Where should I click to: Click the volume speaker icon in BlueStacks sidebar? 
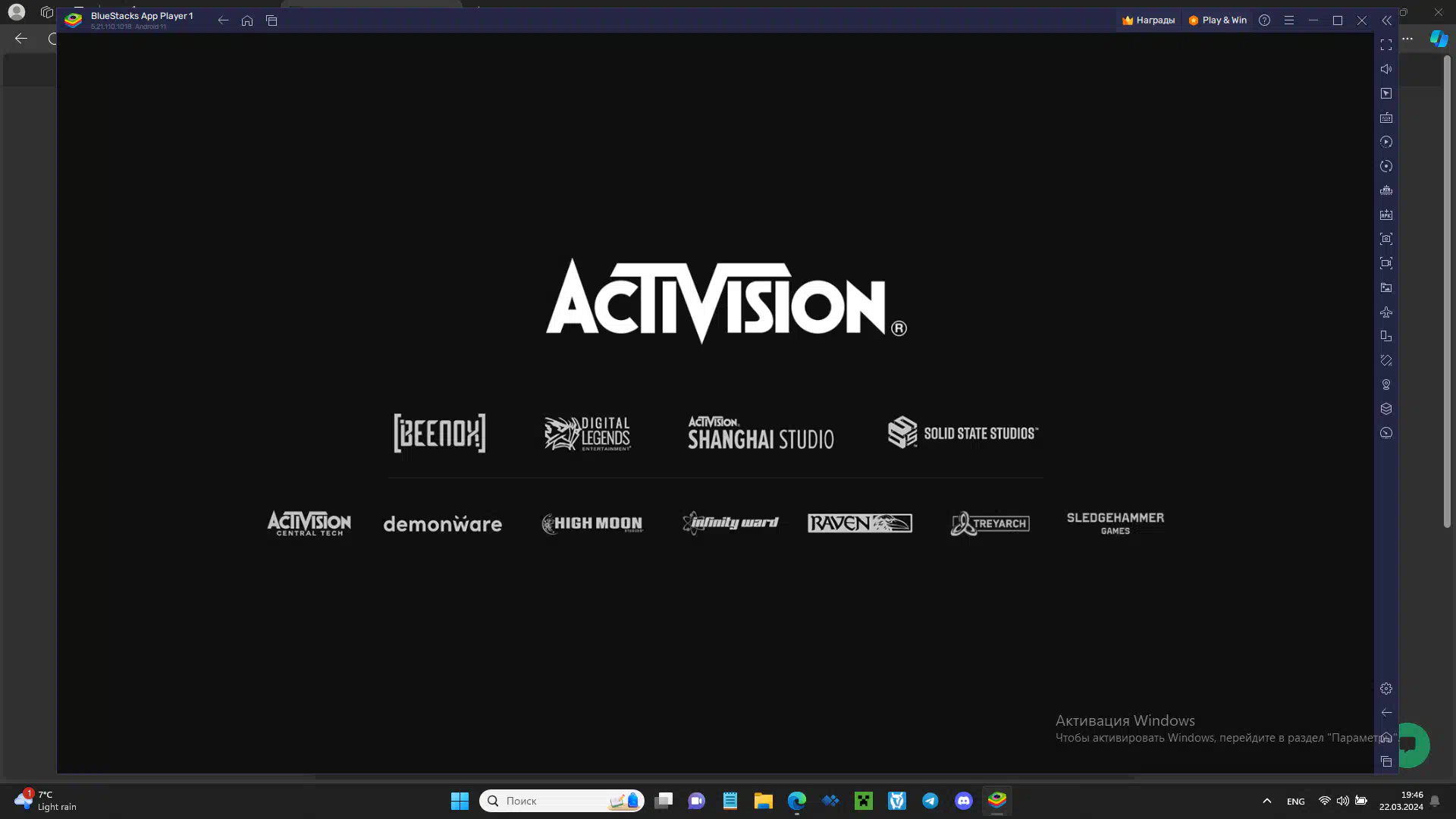point(1386,69)
